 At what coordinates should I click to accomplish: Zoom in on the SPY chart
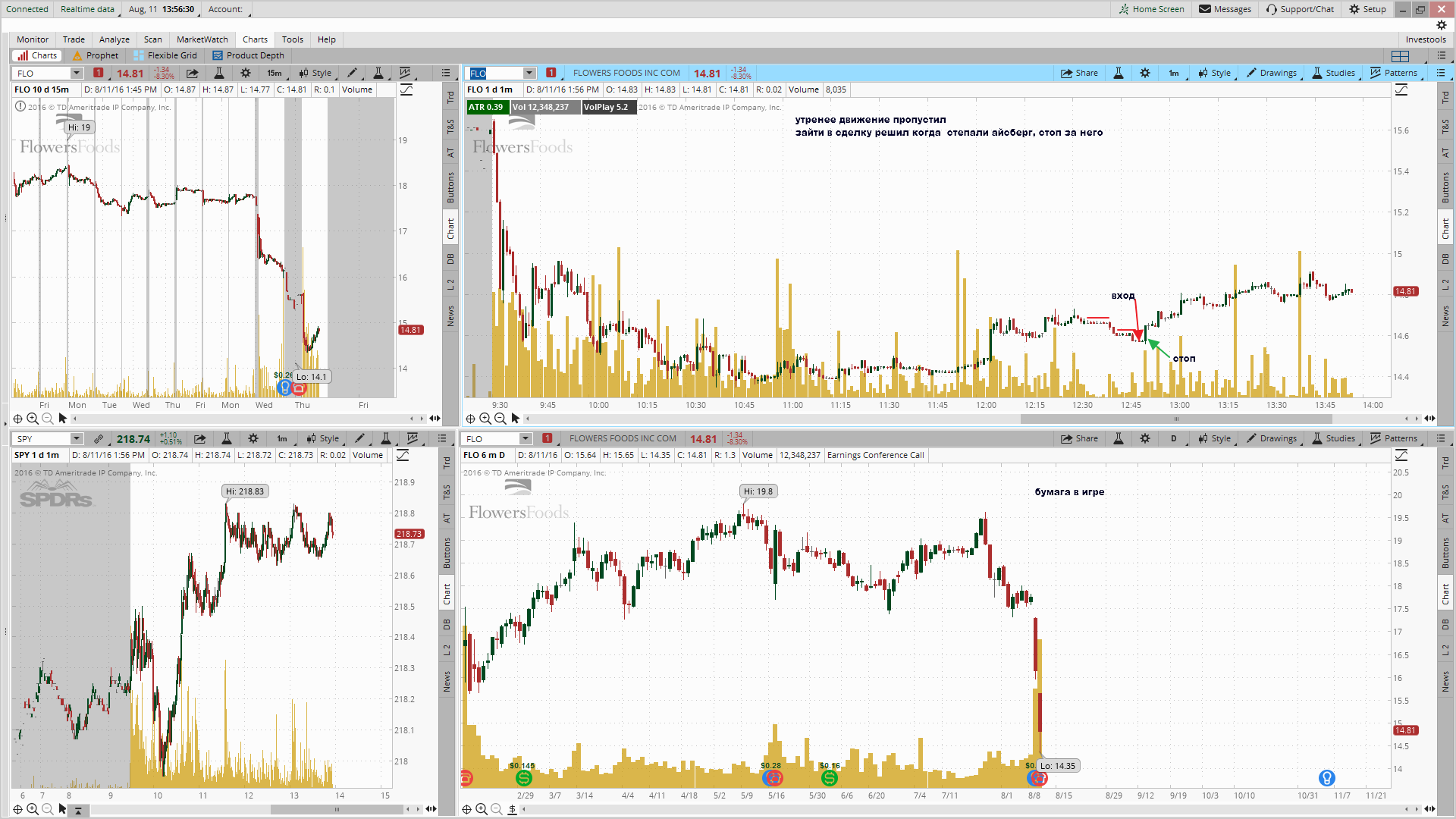(33, 810)
